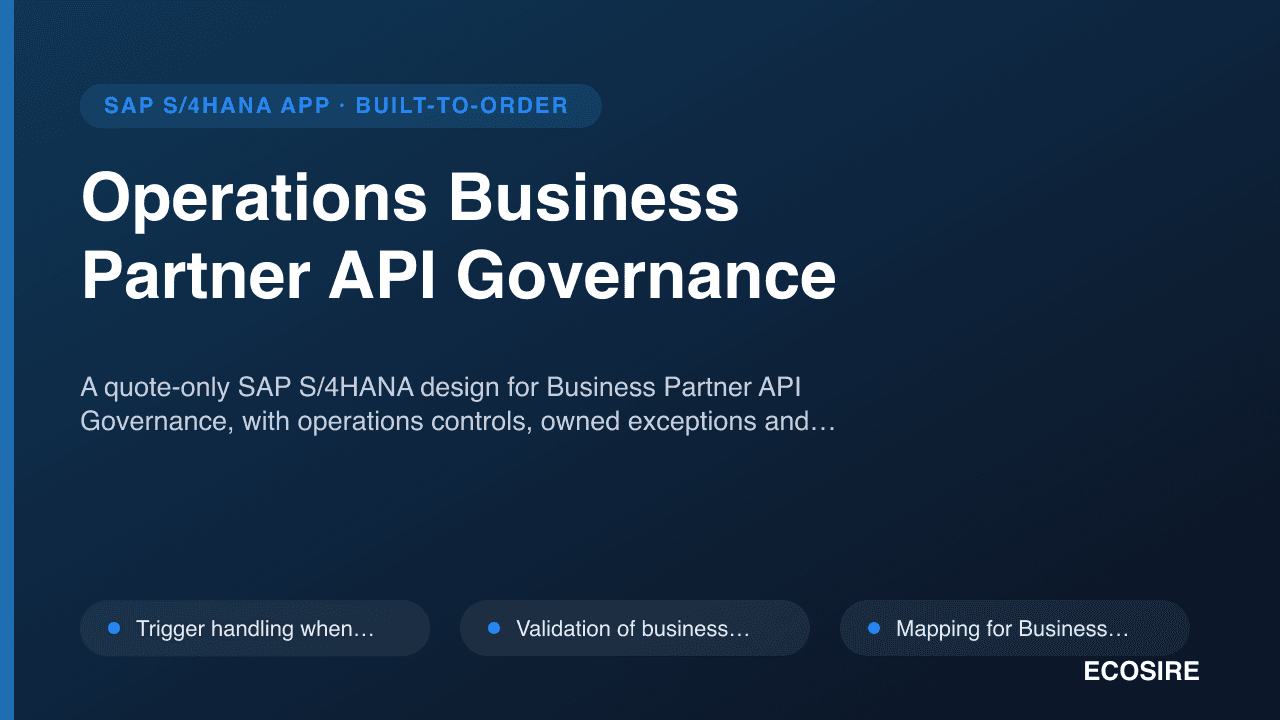The height and width of the screenshot is (720, 1280).
Task: Click the blue dot beside Mapping for Business
Action: 874,628
